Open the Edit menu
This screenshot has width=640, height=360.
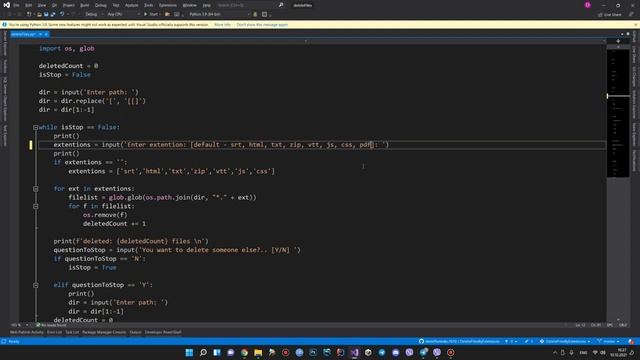(29, 5)
